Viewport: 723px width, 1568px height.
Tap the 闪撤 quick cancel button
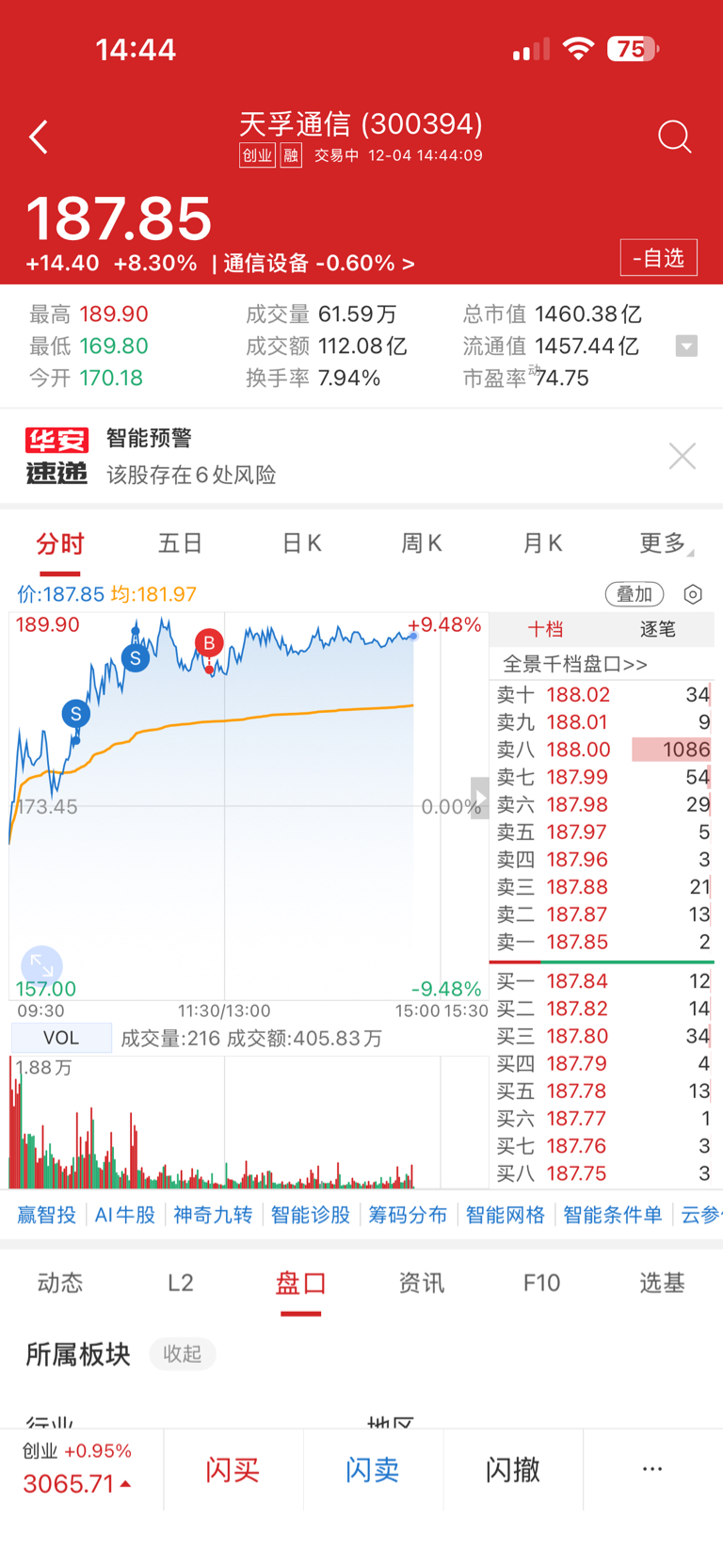click(x=513, y=1470)
